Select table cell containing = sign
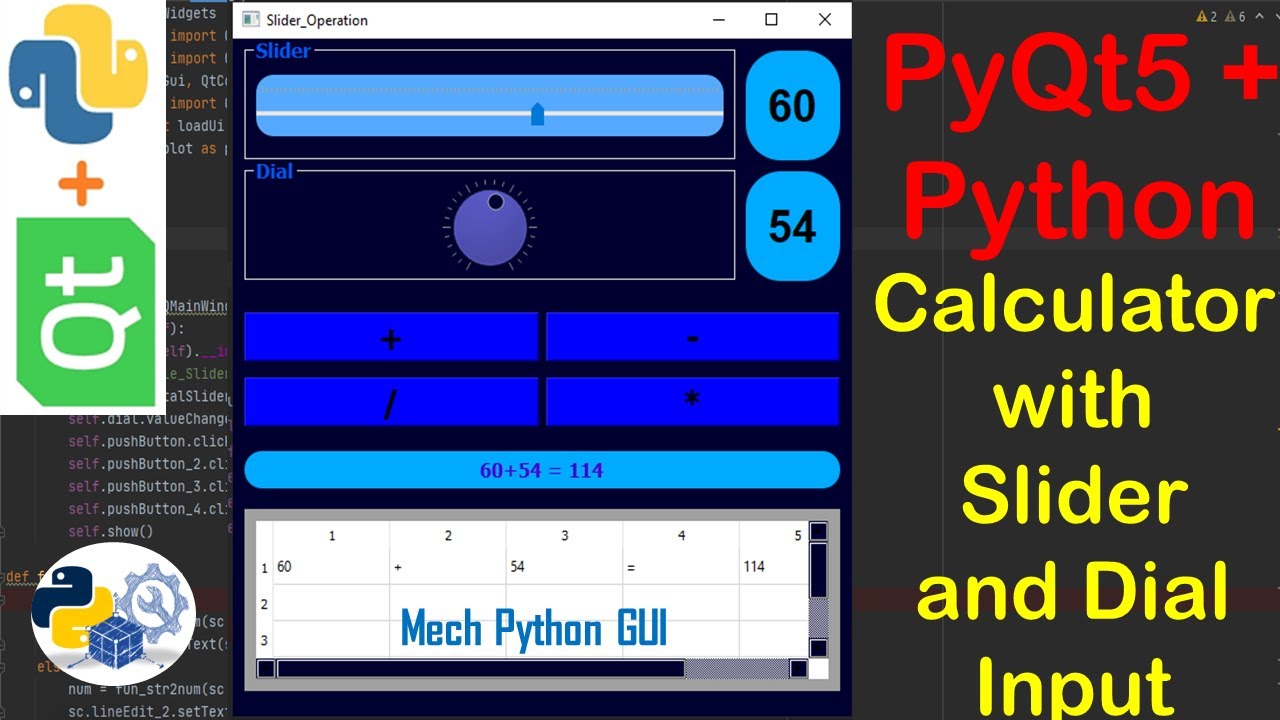 click(x=681, y=567)
